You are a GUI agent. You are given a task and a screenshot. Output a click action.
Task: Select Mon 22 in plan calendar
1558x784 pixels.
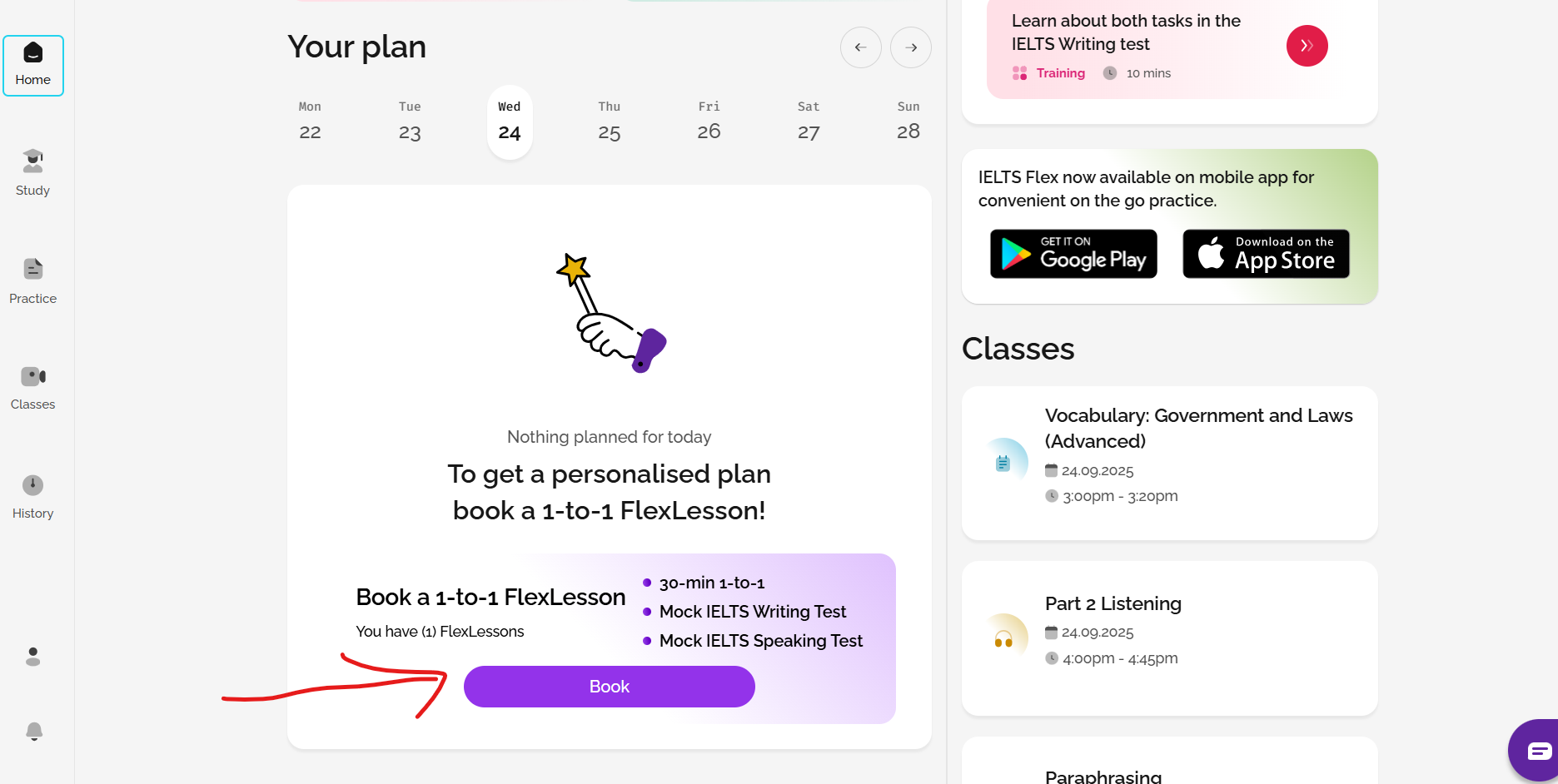click(x=310, y=122)
